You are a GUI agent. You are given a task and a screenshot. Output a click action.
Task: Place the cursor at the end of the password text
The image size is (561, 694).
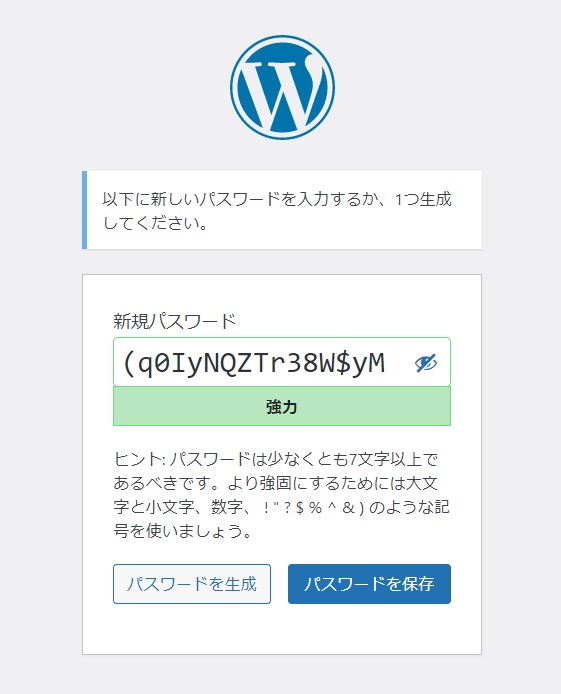386,363
